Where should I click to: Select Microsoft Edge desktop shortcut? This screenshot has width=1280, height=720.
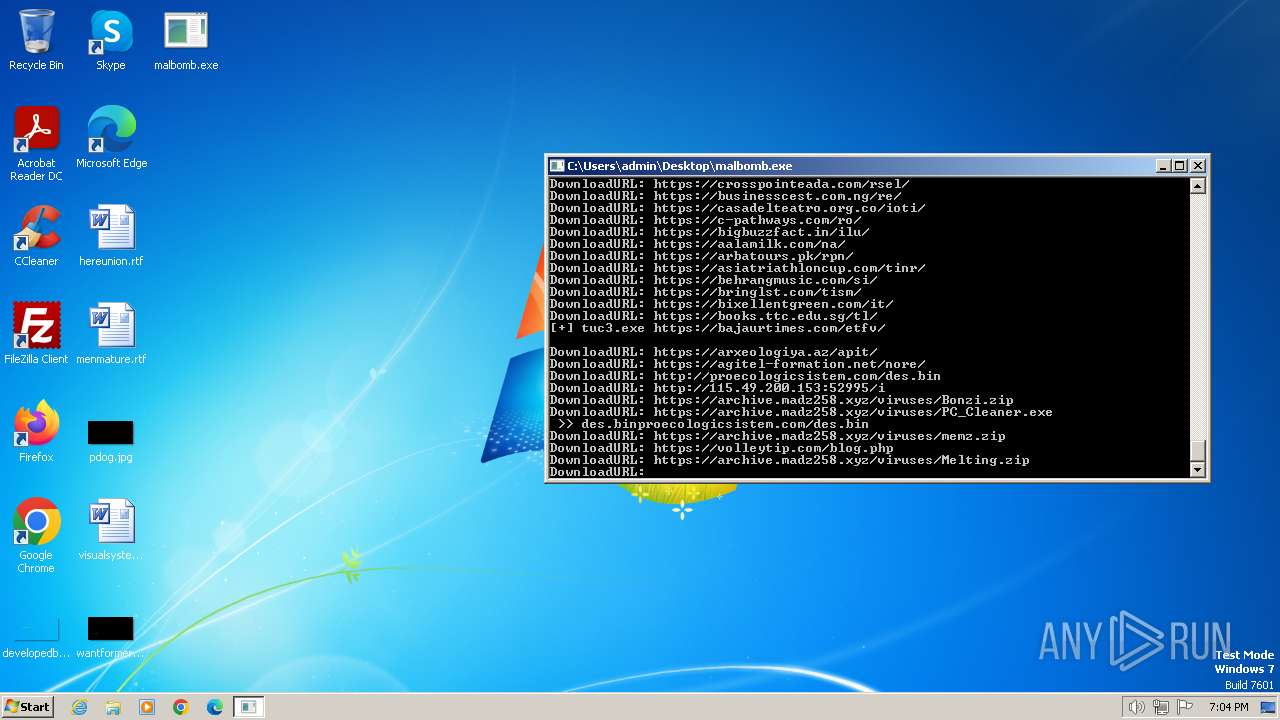pyautogui.click(x=111, y=138)
